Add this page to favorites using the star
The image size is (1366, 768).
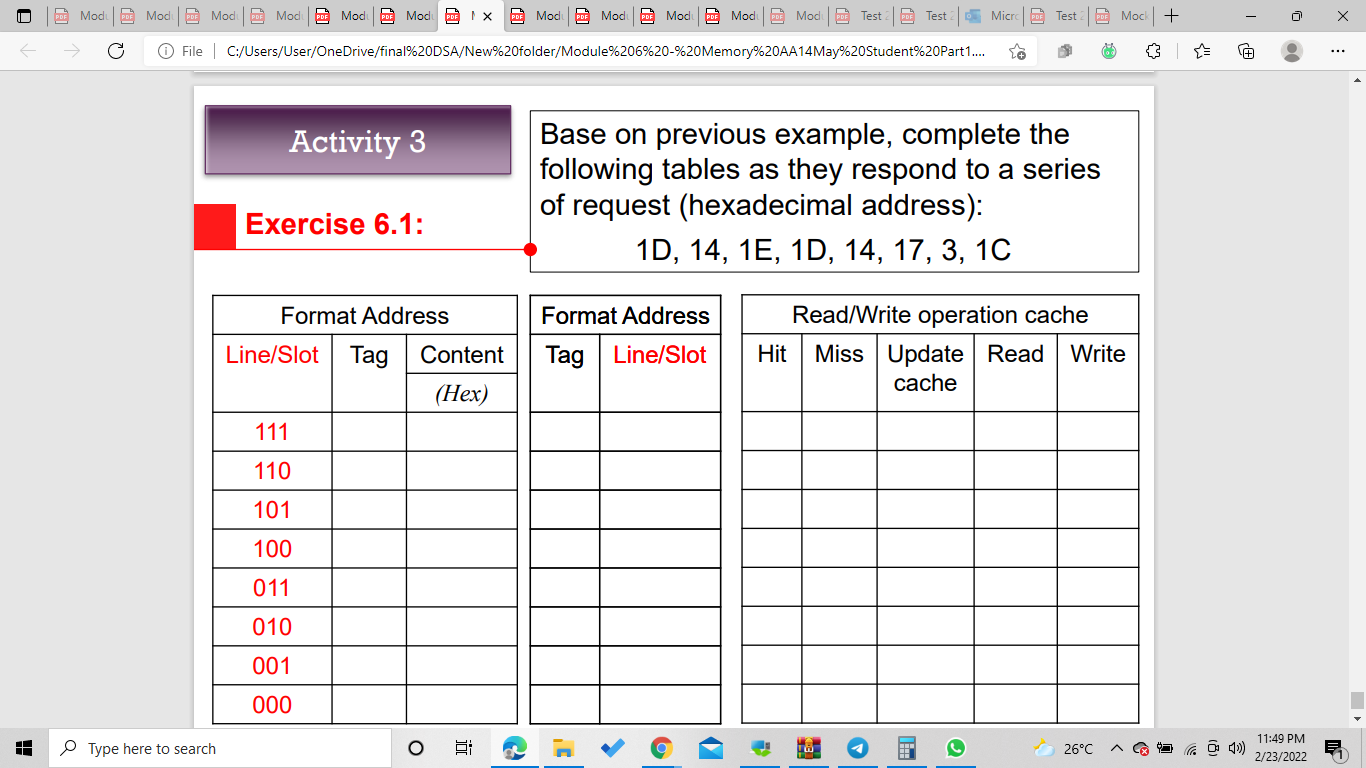(x=1017, y=51)
